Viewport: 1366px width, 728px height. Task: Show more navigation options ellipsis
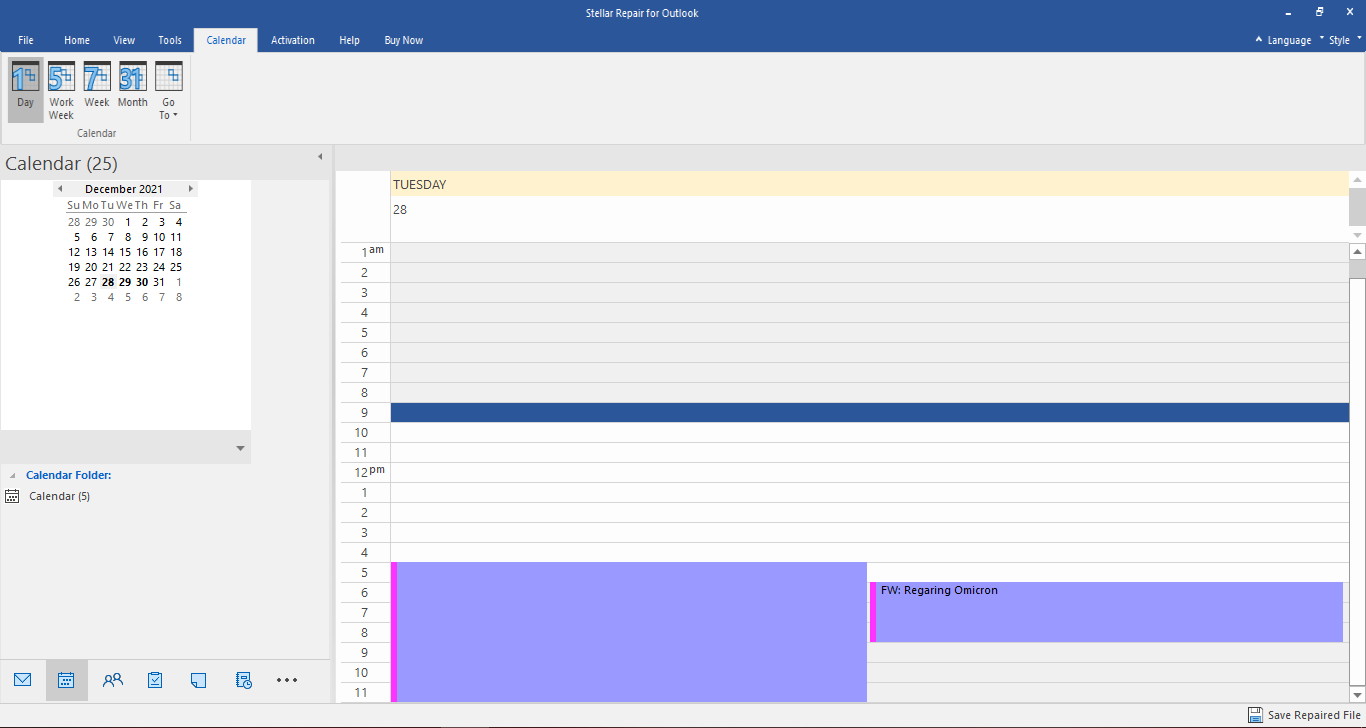287,680
